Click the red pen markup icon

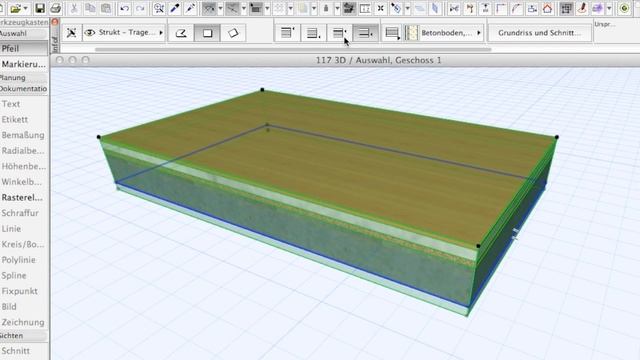tap(582, 8)
